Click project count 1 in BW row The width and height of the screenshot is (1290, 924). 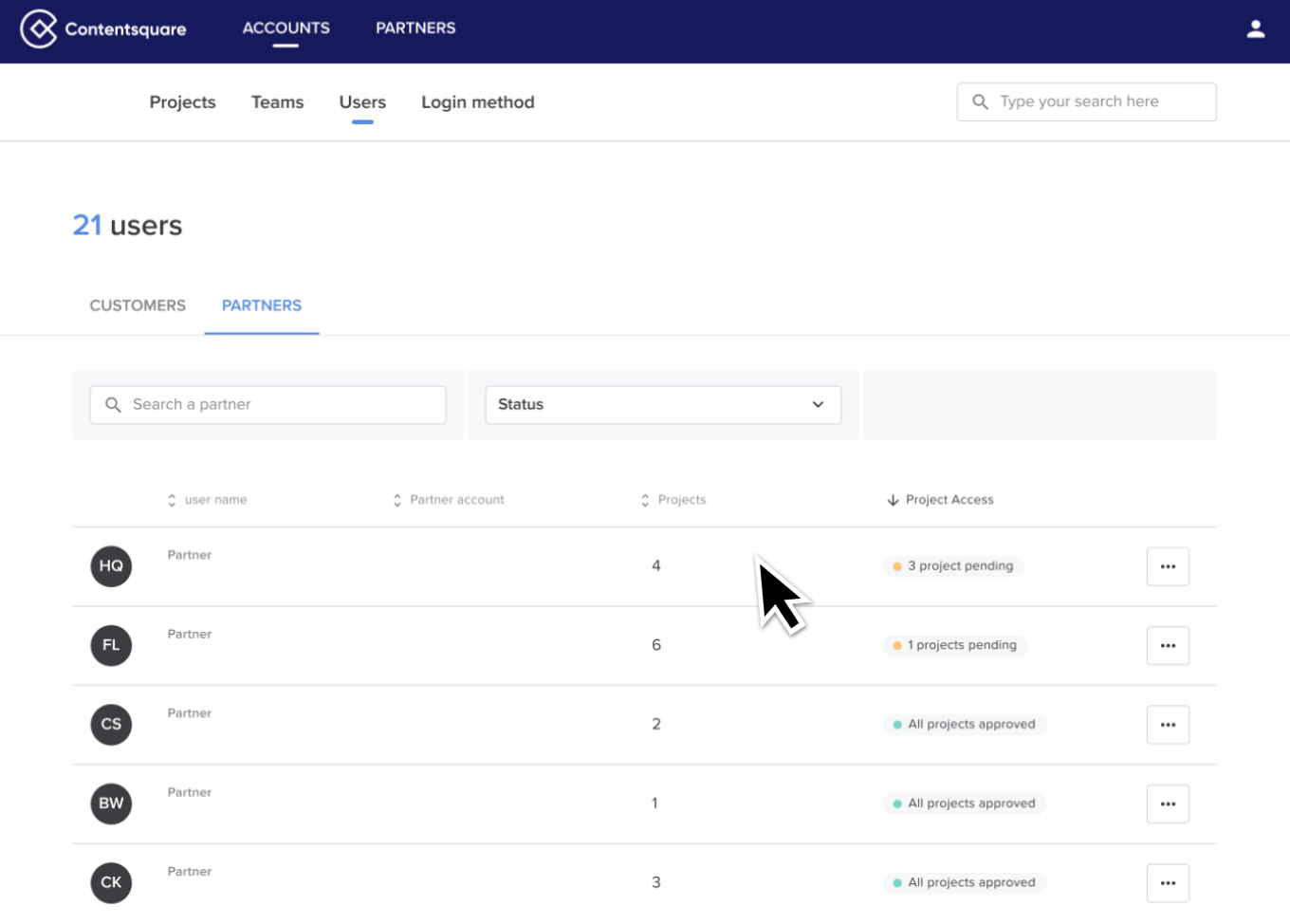pyautogui.click(x=654, y=804)
